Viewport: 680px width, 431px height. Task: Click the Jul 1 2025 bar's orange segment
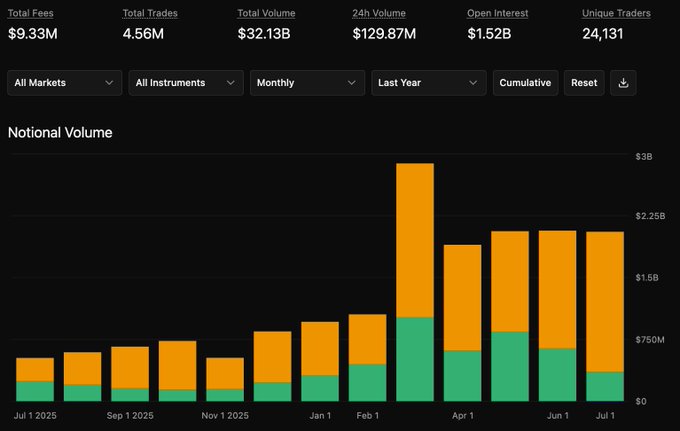pyautogui.click(x=35, y=370)
